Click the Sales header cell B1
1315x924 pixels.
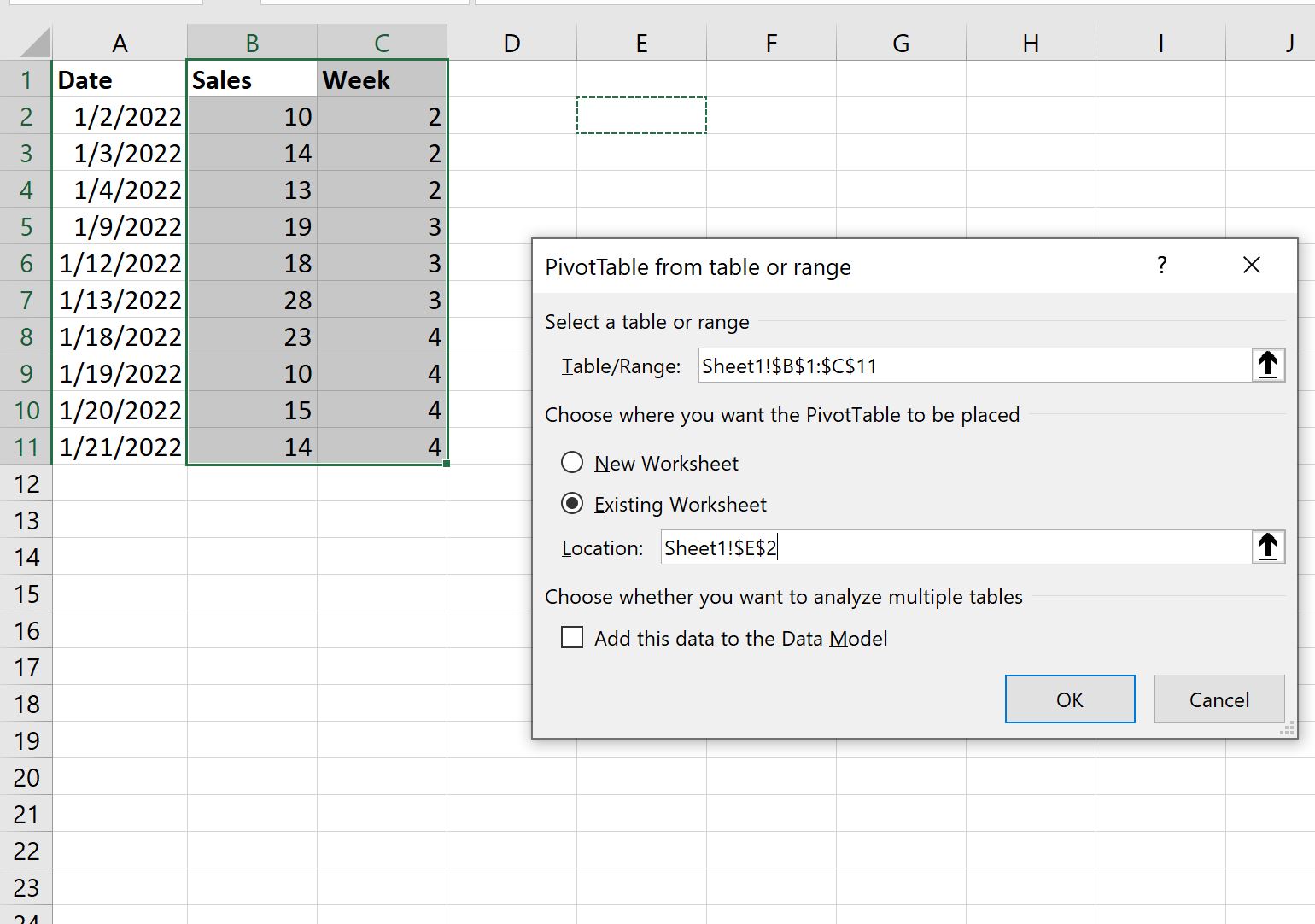coord(251,79)
